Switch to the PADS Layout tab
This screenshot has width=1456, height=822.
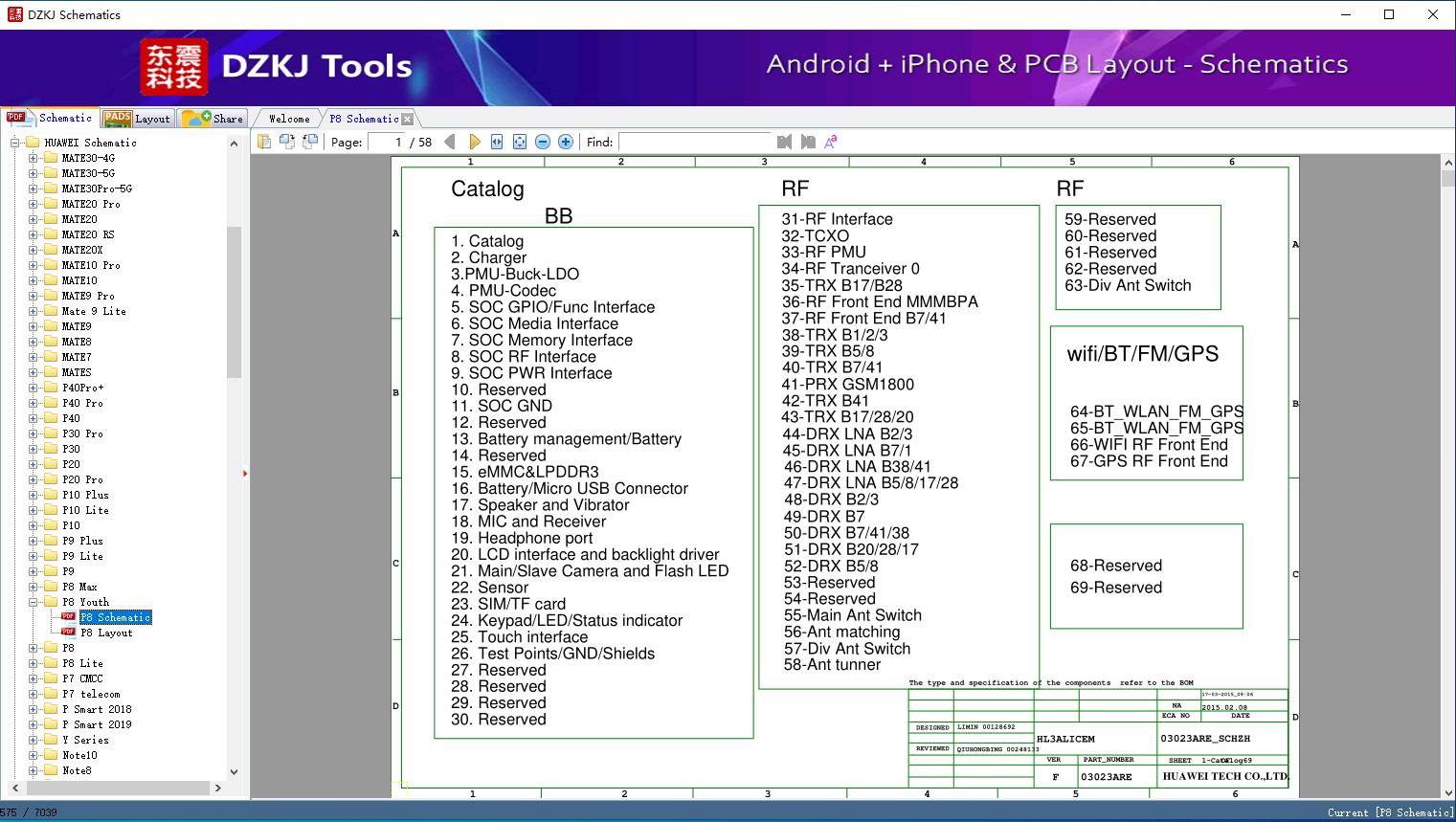pyautogui.click(x=137, y=118)
